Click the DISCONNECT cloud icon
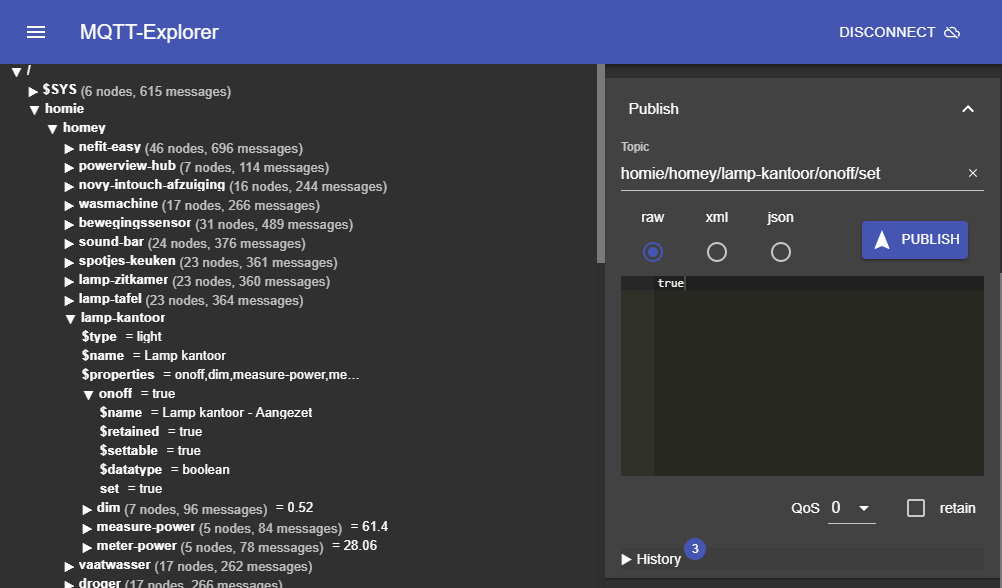Image resolution: width=1002 pixels, height=588 pixels. (x=952, y=32)
